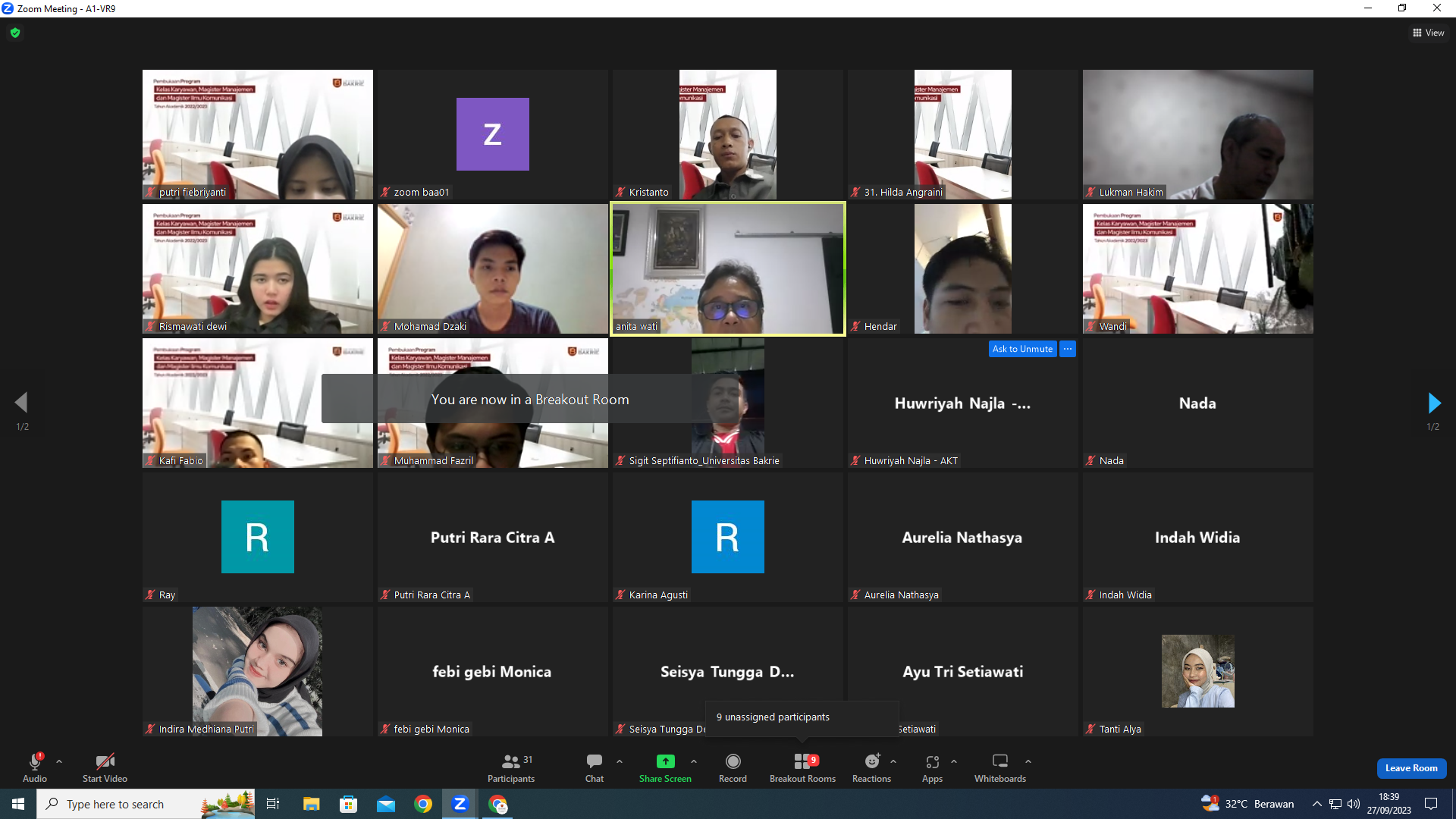The image size is (1456, 819).
Task: Open the Mail app from the taskbar
Action: (386, 804)
